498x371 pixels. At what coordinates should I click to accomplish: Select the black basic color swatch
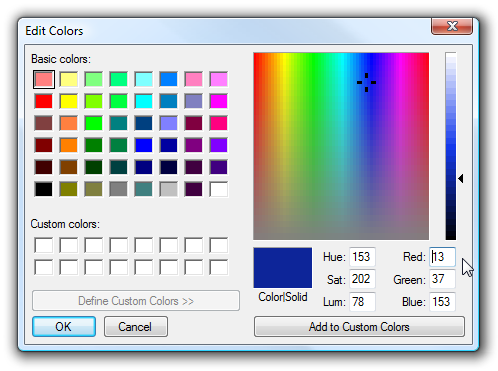coord(44,189)
